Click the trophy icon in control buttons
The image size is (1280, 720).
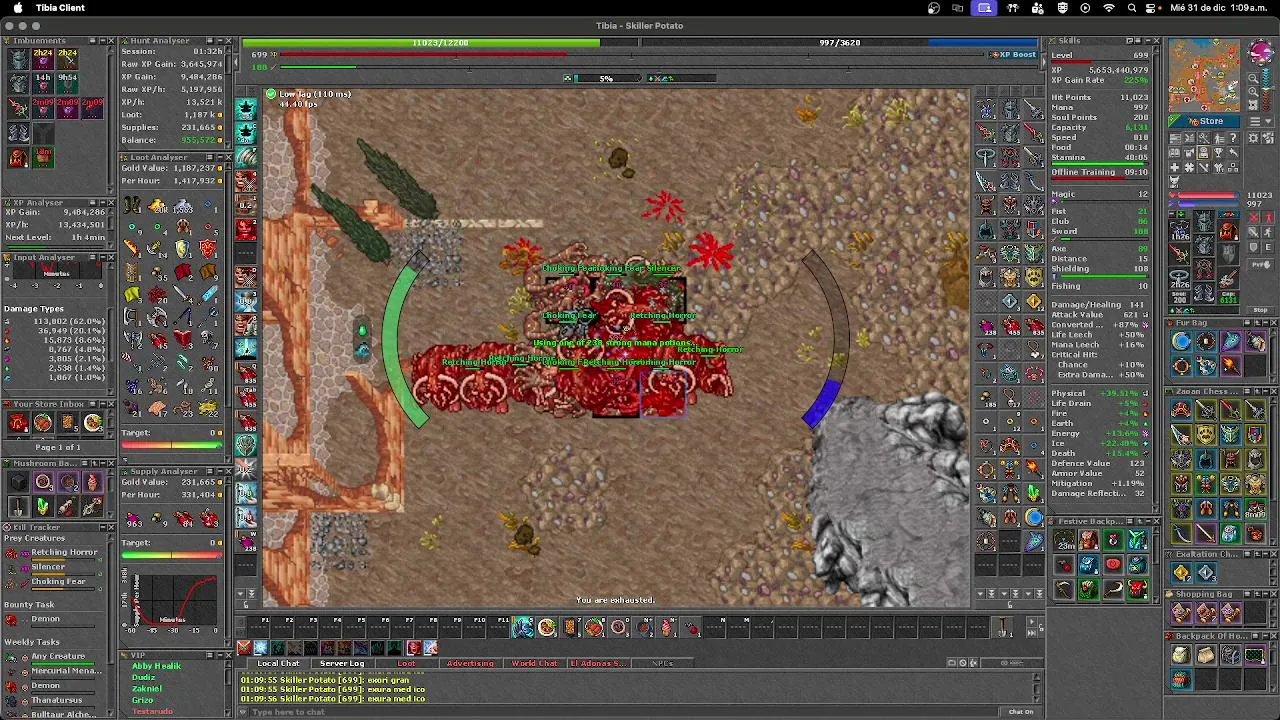[x=1218, y=152]
